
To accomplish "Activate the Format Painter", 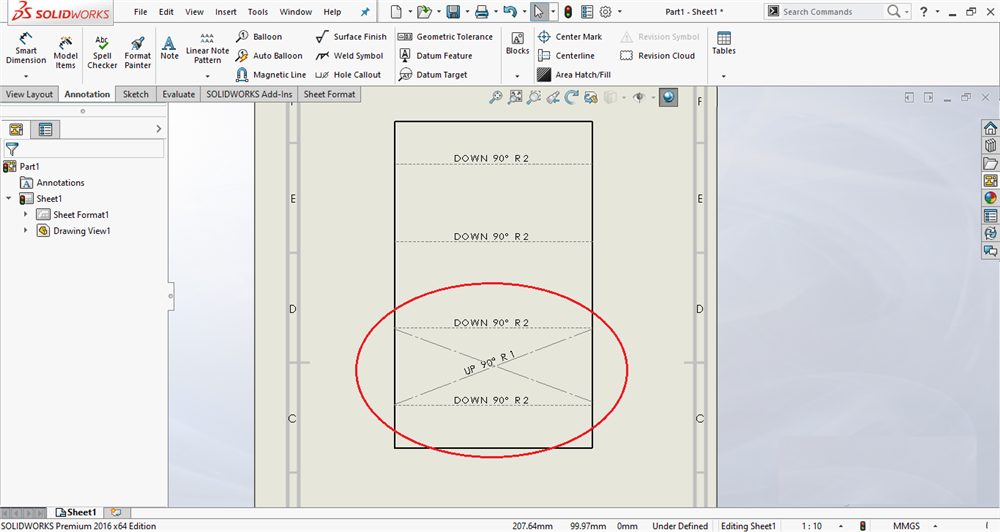I will coord(138,52).
